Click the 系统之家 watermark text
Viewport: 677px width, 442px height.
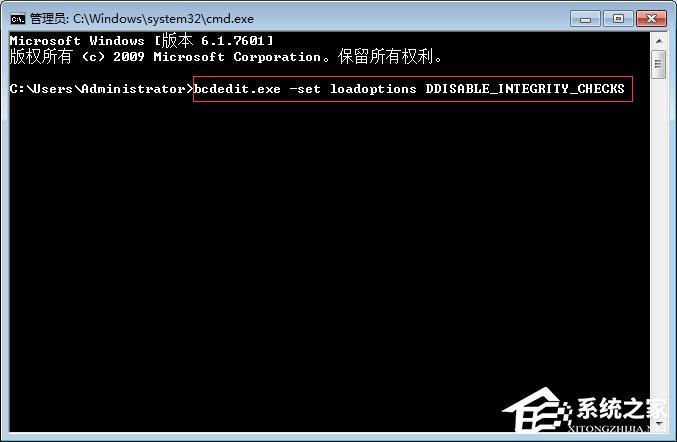click(x=620, y=408)
